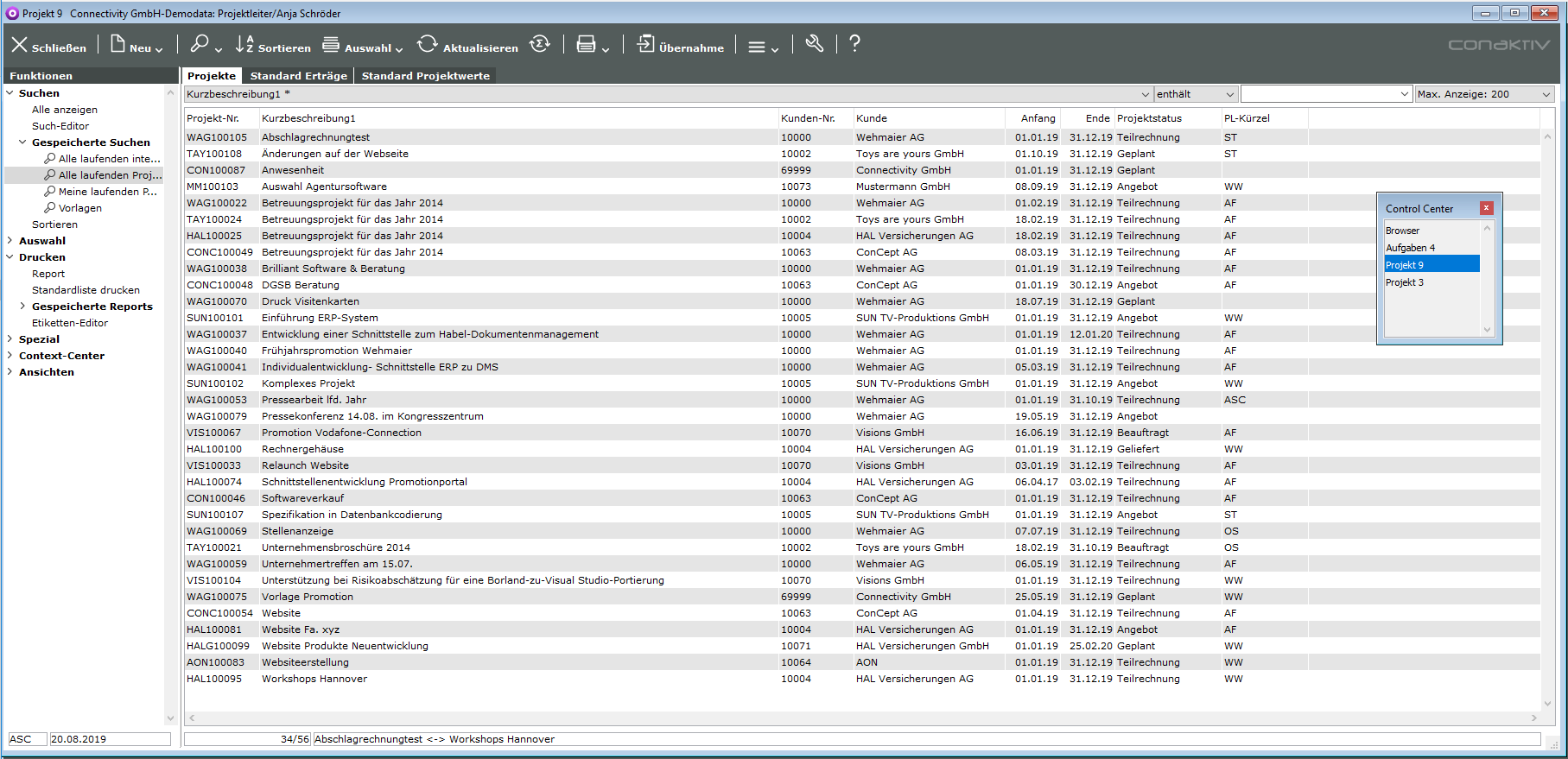Switch to the Standard Erträge tab
Image resolution: width=1568 pixels, height=759 pixels.
(299, 76)
